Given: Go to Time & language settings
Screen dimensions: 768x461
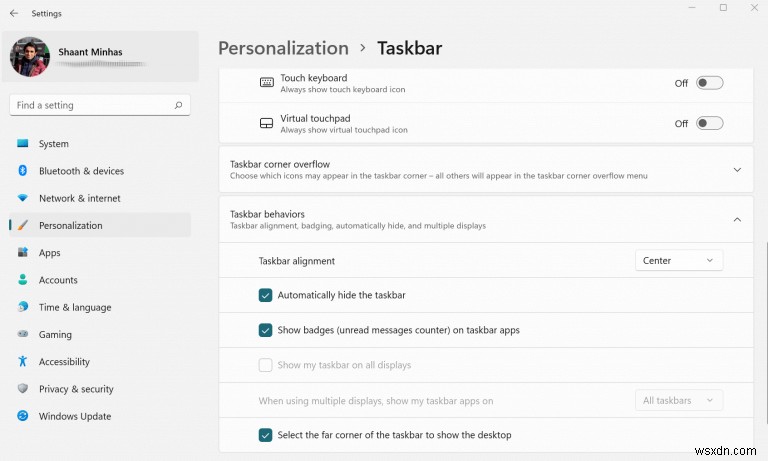Looking at the screenshot, I should point(75,307).
